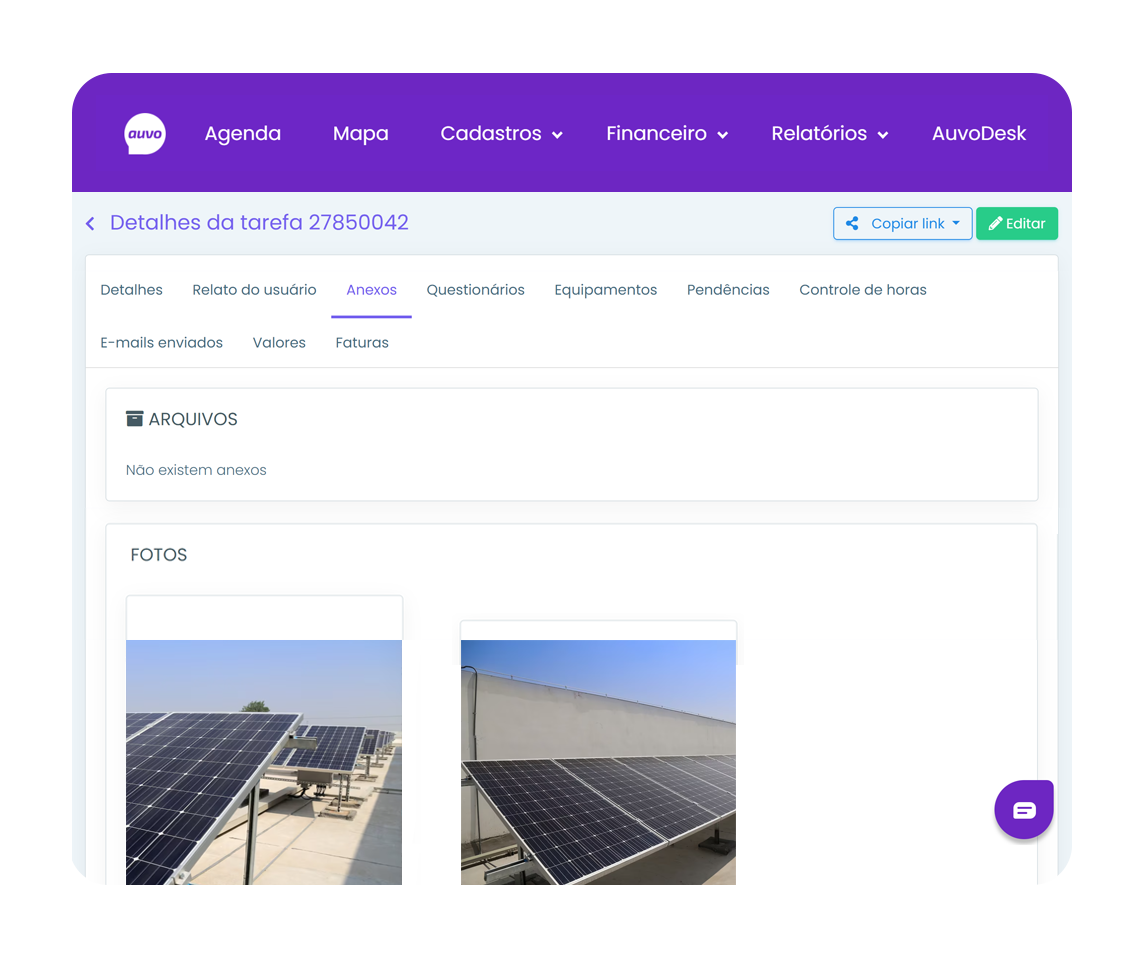Switch to the Questionários tab
Viewport: 1144px width, 958px height.
click(x=475, y=290)
